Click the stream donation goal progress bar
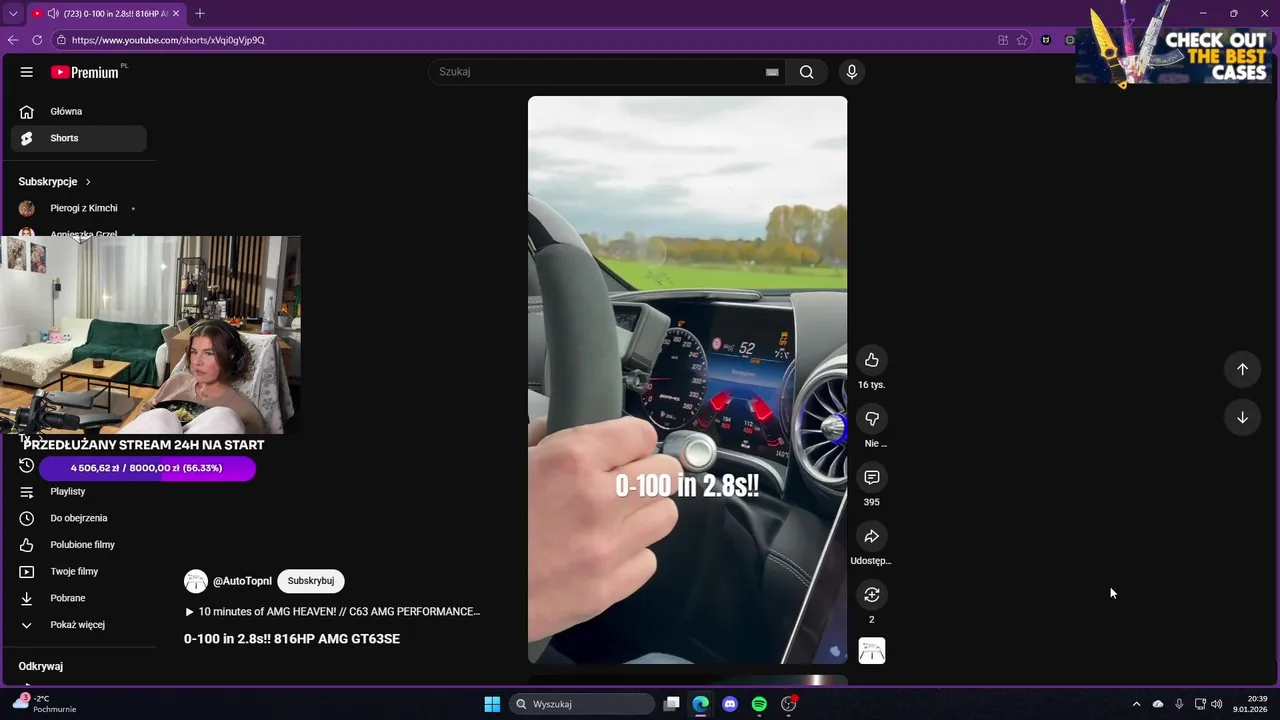1280x720 pixels. click(x=147, y=468)
